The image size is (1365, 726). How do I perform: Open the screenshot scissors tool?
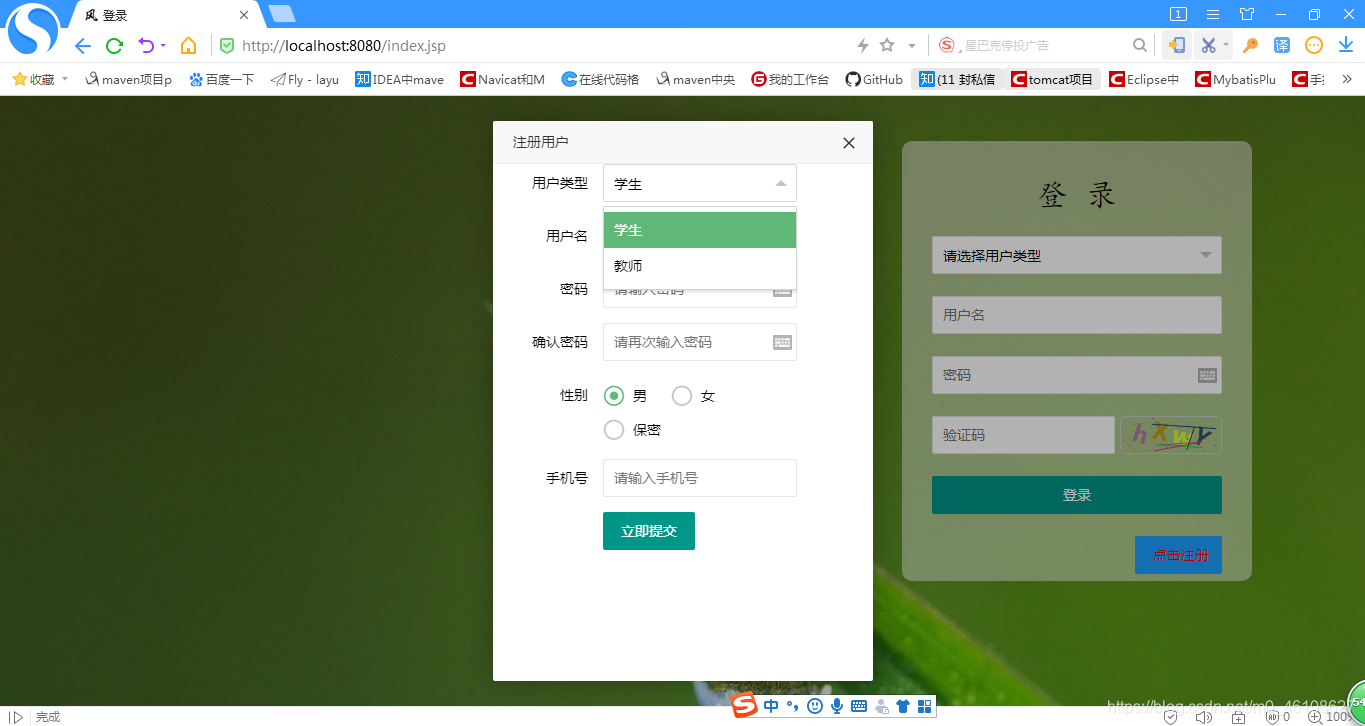pyautogui.click(x=1208, y=45)
